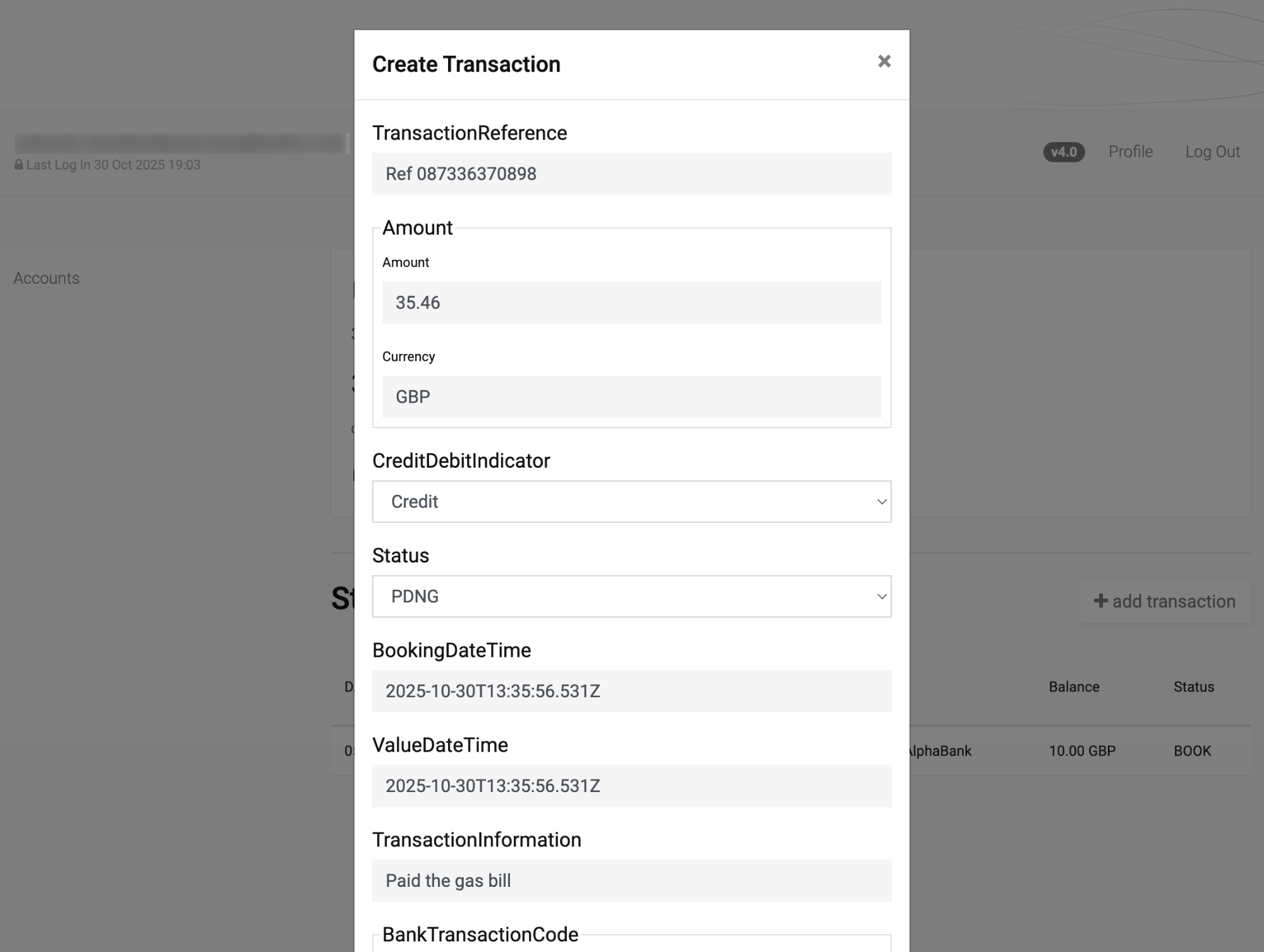The height and width of the screenshot is (952, 1264).
Task: Click the Last Log In timestamp text
Action: (113, 165)
